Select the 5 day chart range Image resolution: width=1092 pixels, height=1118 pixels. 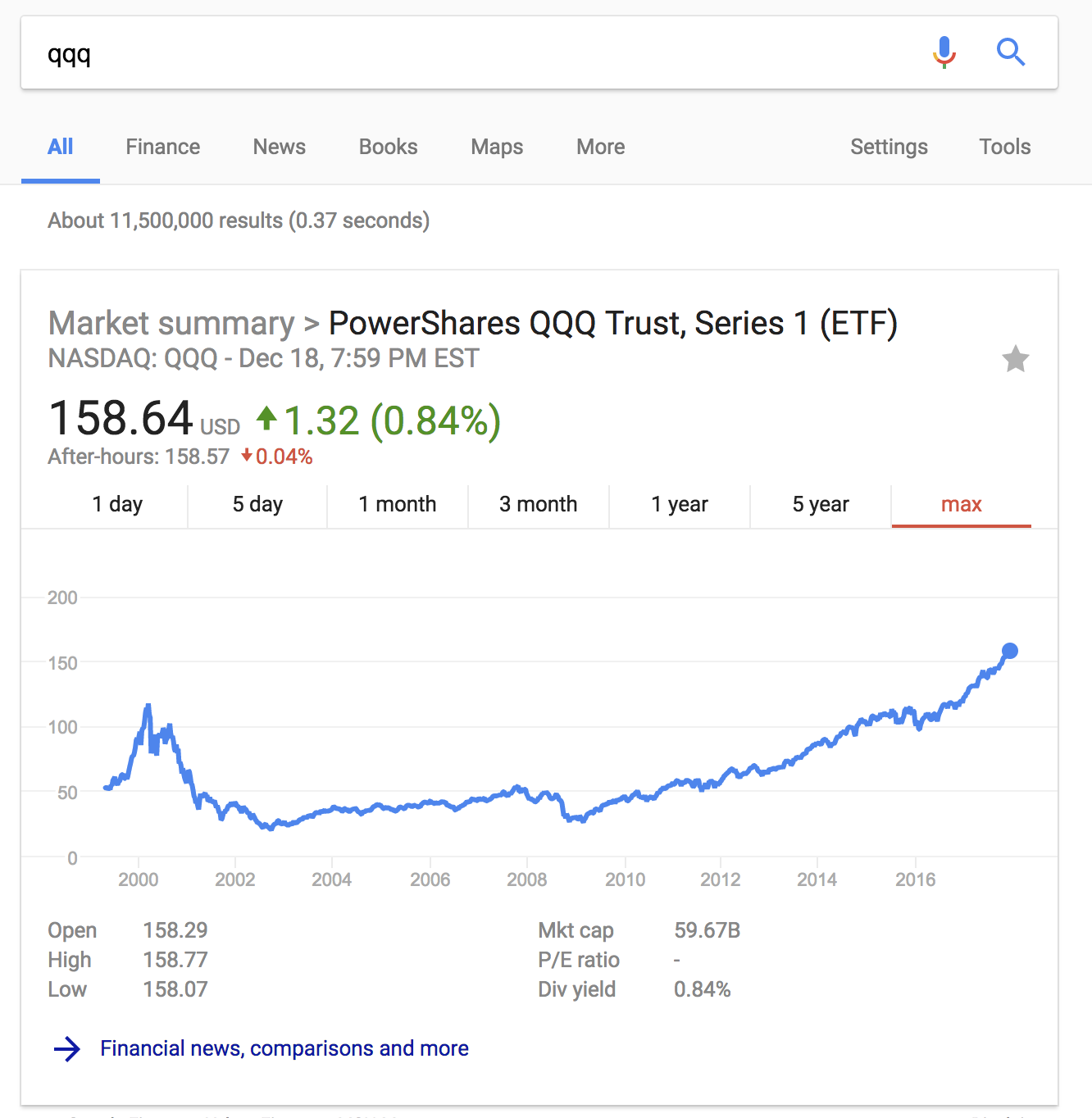click(257, 504)
